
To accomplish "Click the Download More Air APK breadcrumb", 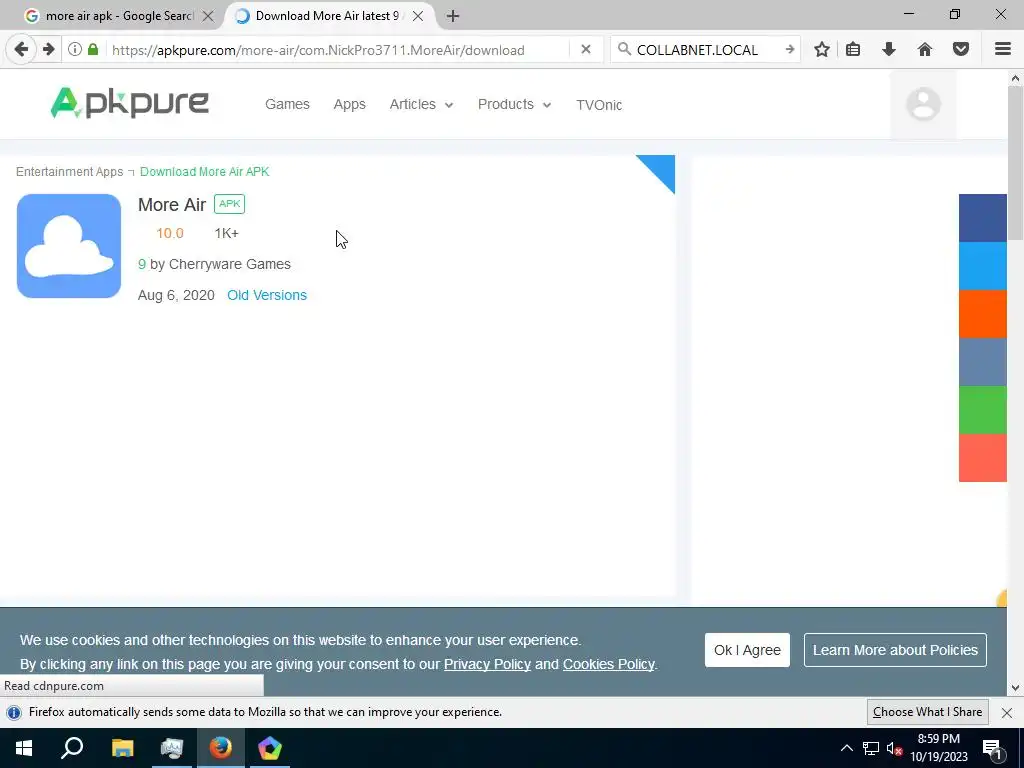I will pos(204,172).
